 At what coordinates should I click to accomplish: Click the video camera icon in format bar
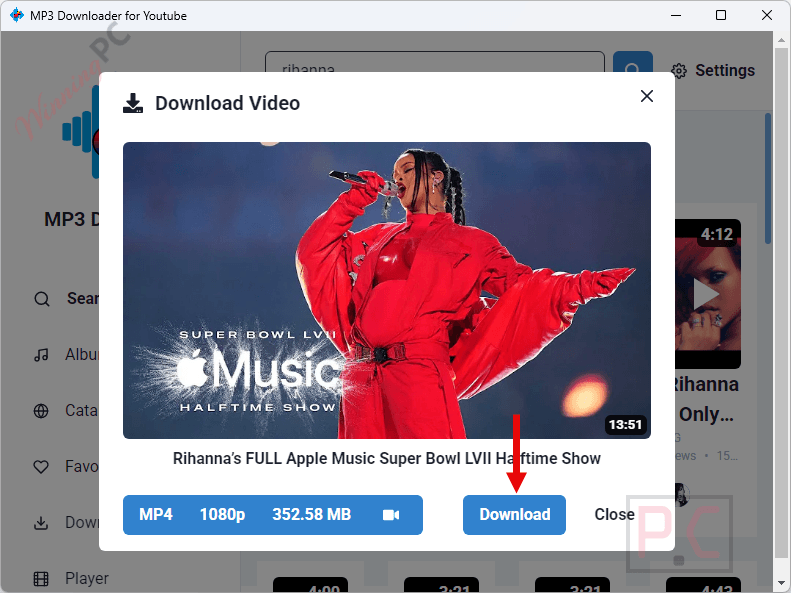pos(391,515)
